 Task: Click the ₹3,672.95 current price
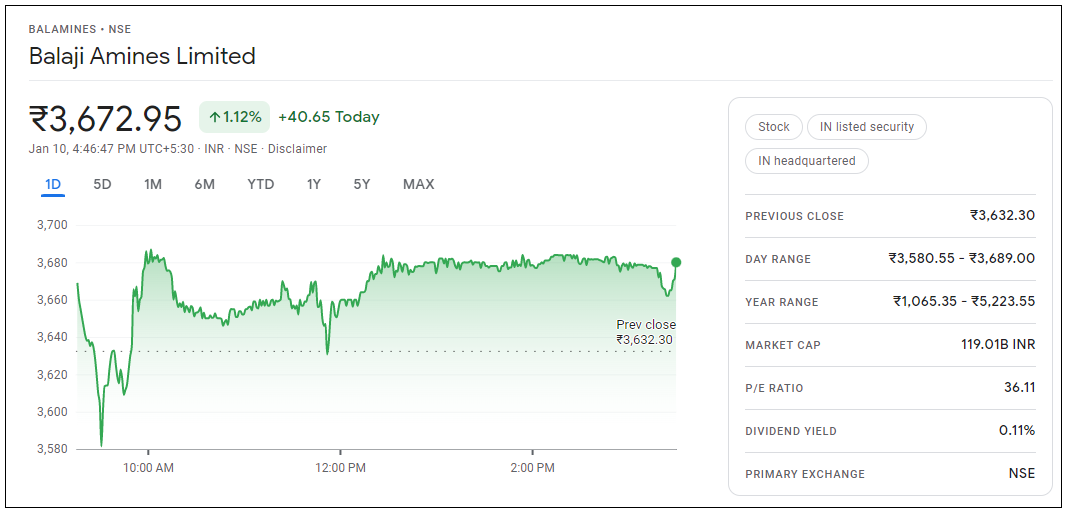106,119
